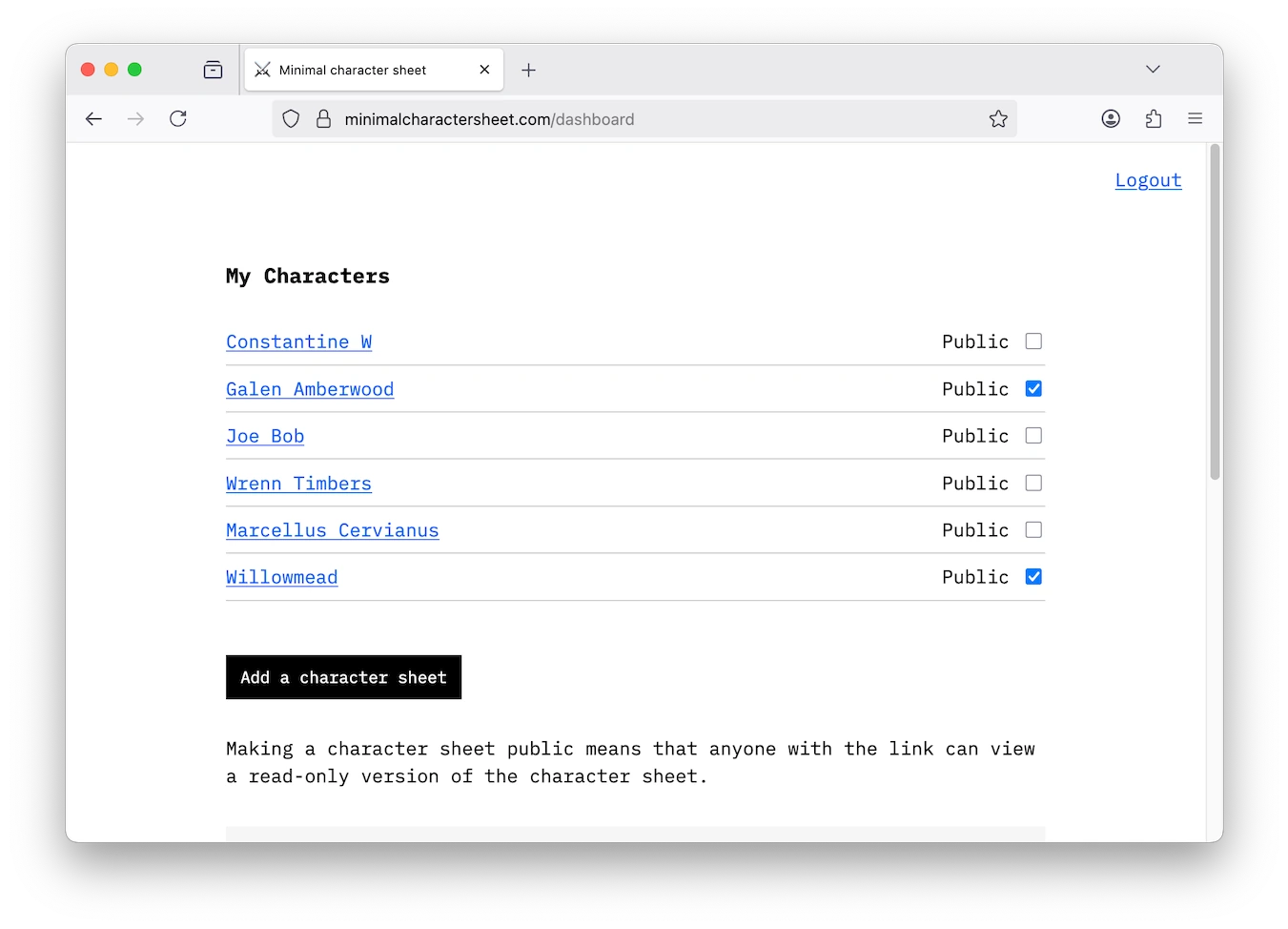Disable Public for Willowmead
The height and width of the screenshot is (929, 1288).
click(1033, 577)
